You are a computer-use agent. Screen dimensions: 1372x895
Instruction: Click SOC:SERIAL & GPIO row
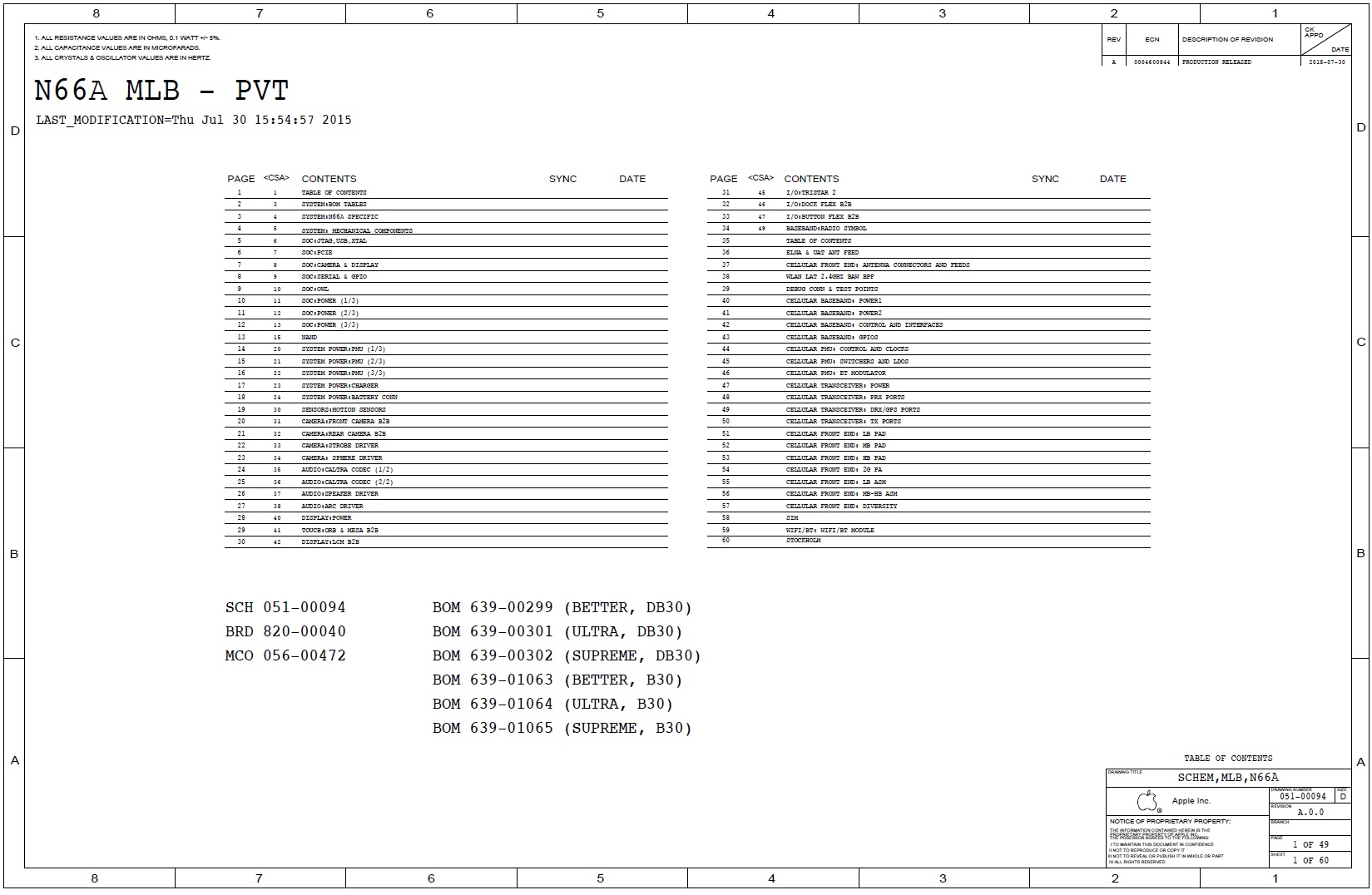pos(446,276)
